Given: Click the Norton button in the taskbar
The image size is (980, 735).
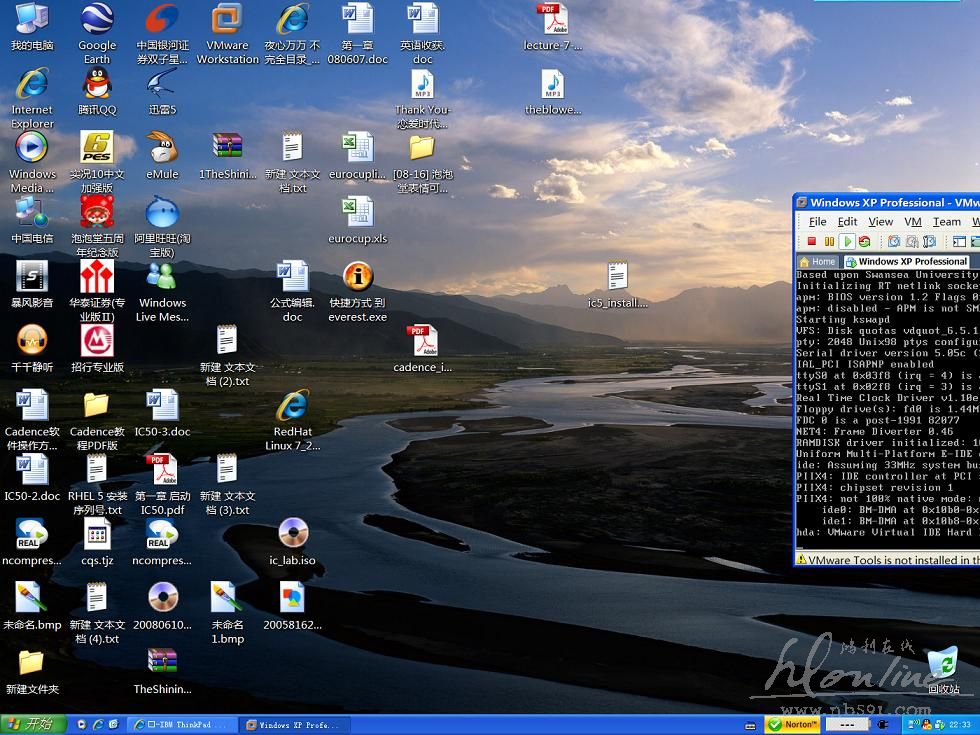Looking at the screenshot, I should click(793, 724).
